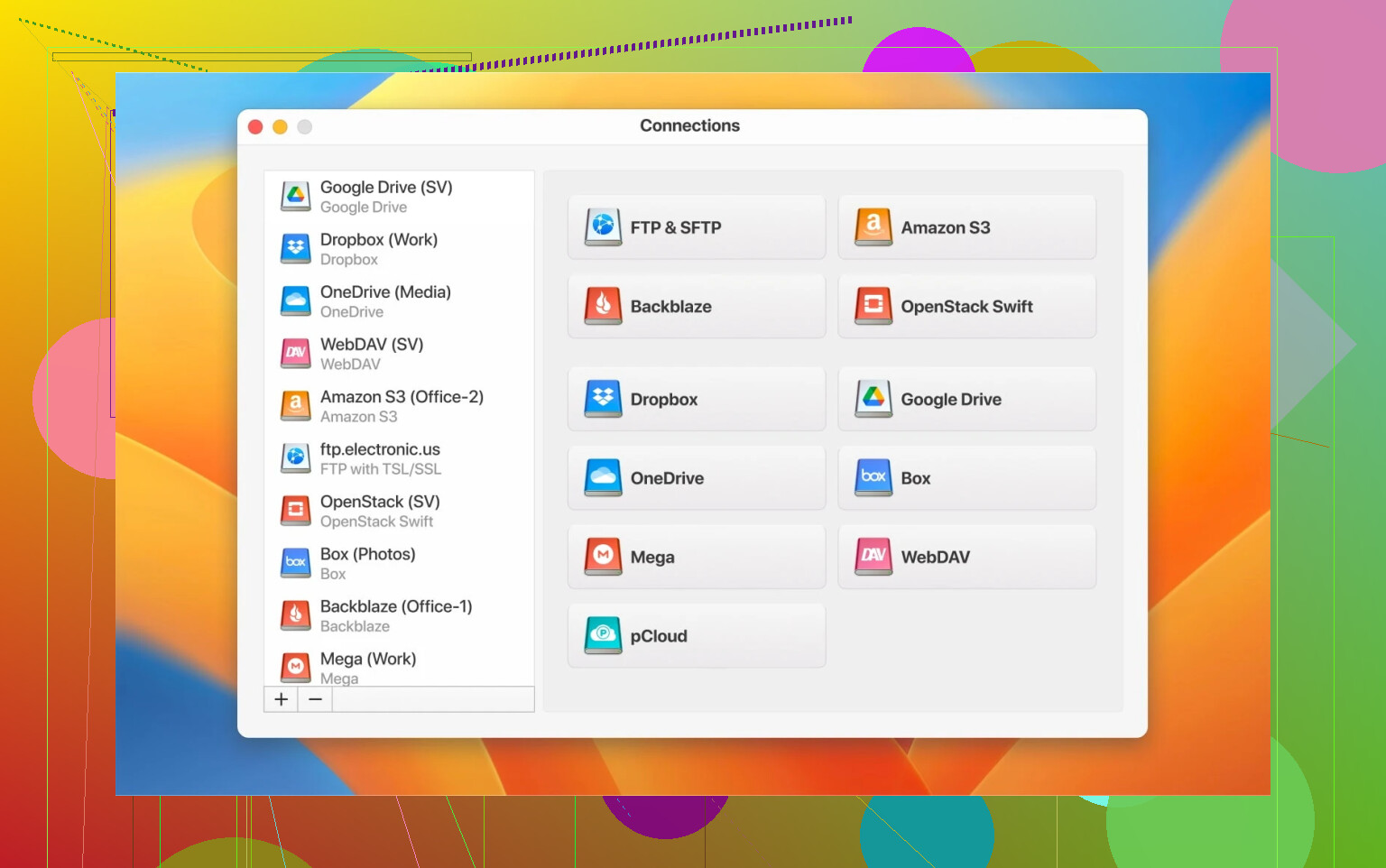Highlight the Box (Photos) connection
This screenshot has height=868, width=1386.
point(367,563)
